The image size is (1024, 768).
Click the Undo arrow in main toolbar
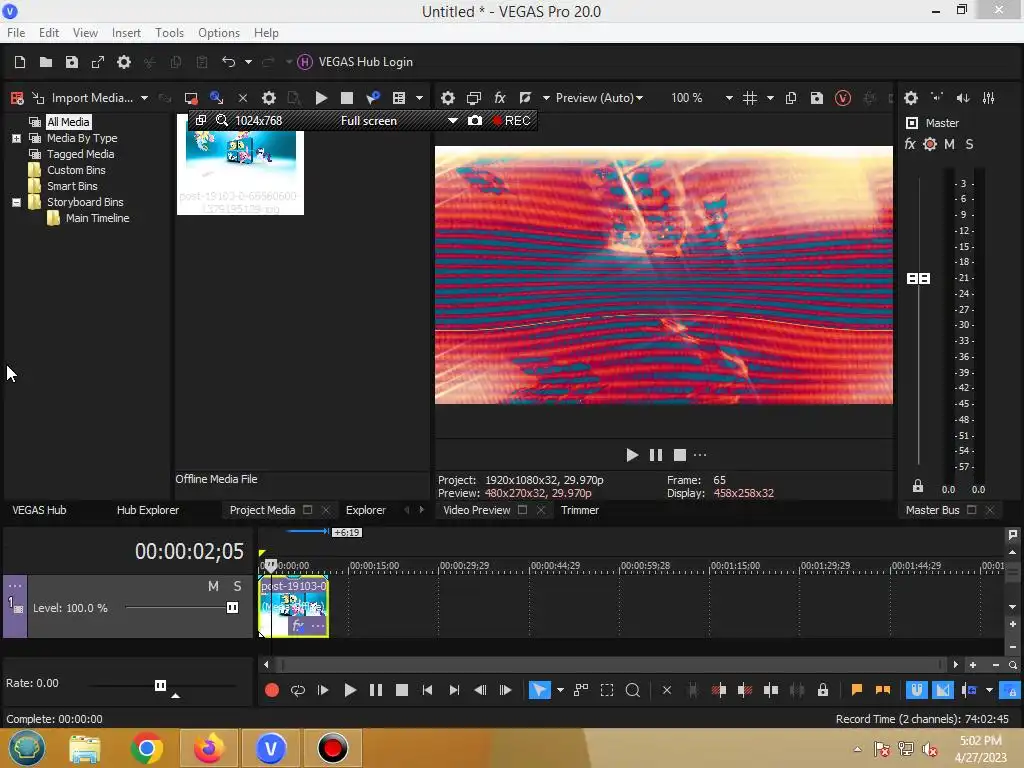[x=228, y=62]
